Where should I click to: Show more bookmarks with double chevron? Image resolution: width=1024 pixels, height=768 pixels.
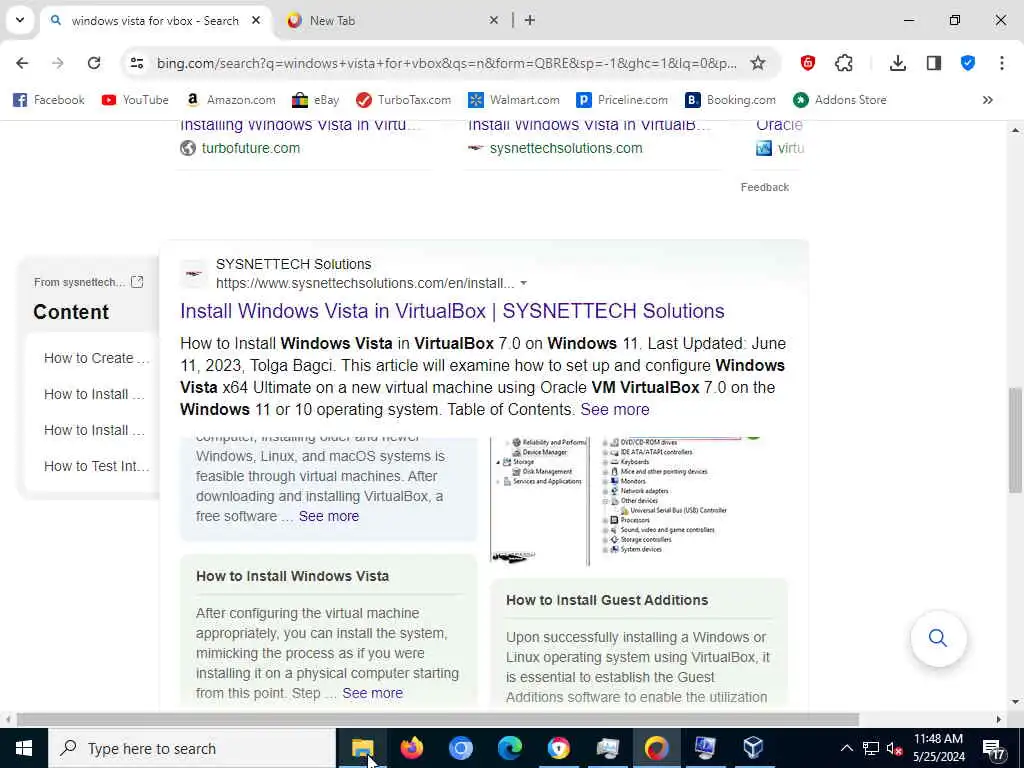(987, 100)
